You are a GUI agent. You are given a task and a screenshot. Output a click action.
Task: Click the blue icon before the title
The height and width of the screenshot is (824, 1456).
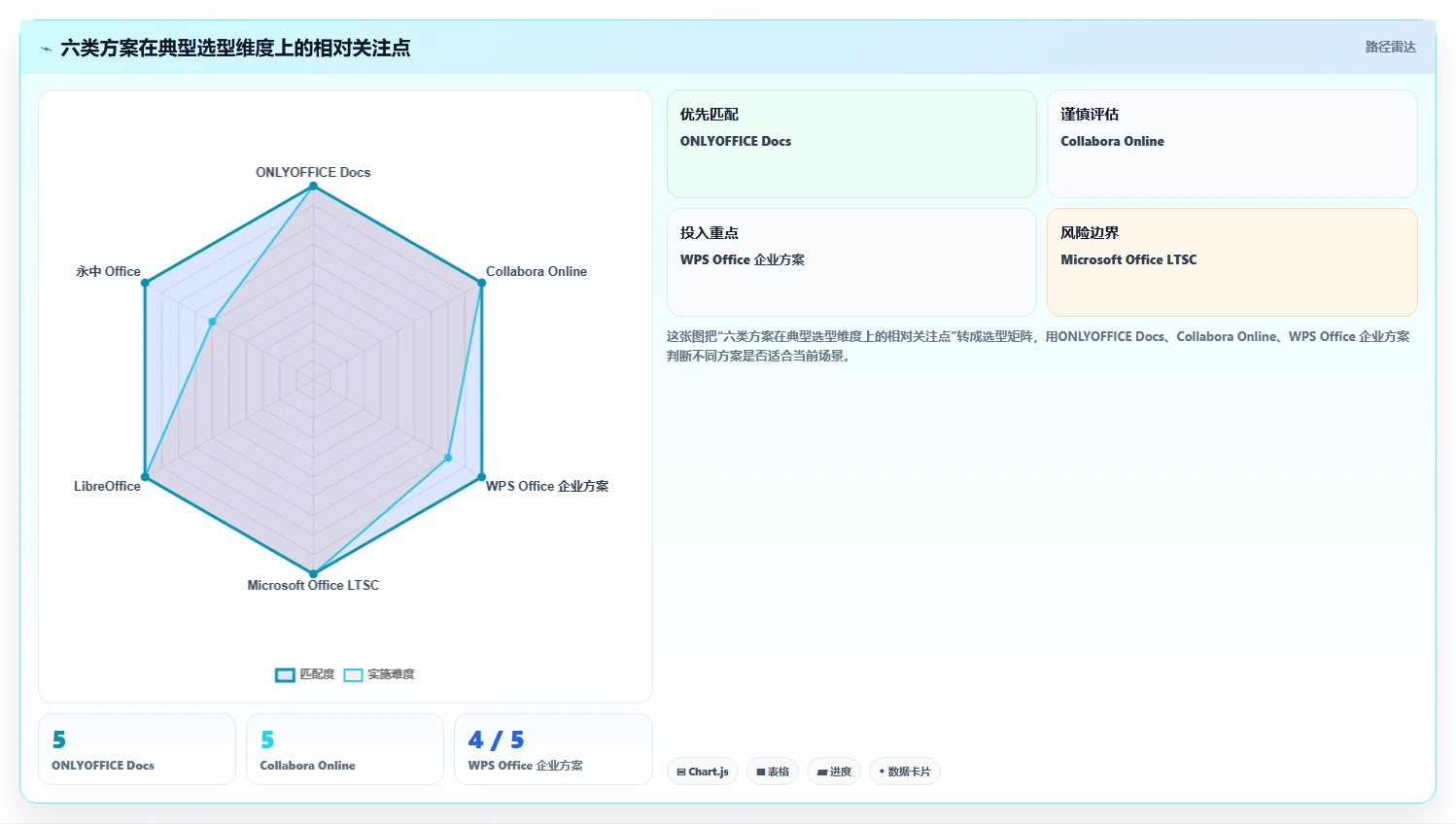(x=46, y=49)
